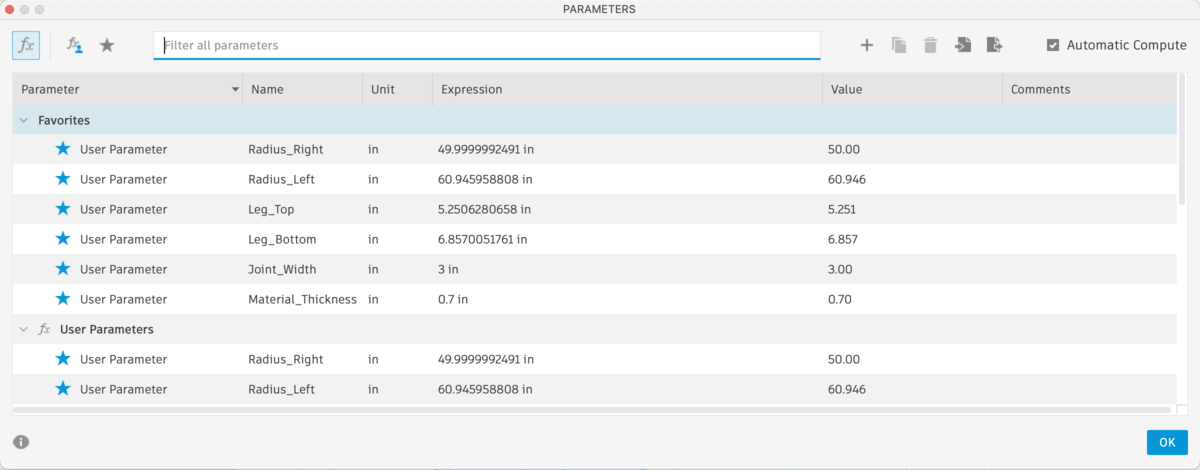Viewport: 1200px width, 470px height.
Task: Open the Parameter column dropdown arrow
Action: 236,89
